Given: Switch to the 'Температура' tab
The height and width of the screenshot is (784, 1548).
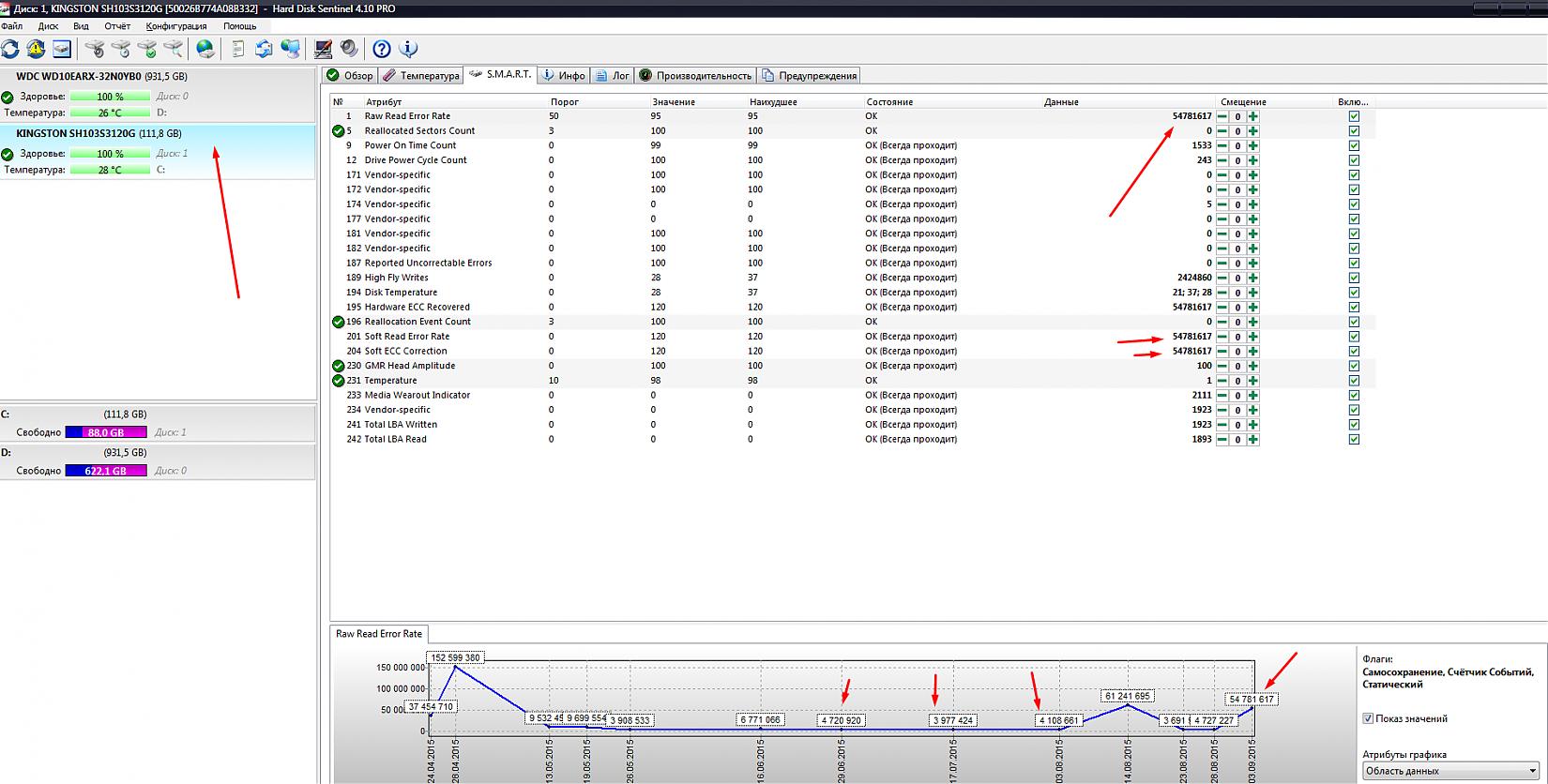Looking at the screenshot, I should (x=421, y=75).
